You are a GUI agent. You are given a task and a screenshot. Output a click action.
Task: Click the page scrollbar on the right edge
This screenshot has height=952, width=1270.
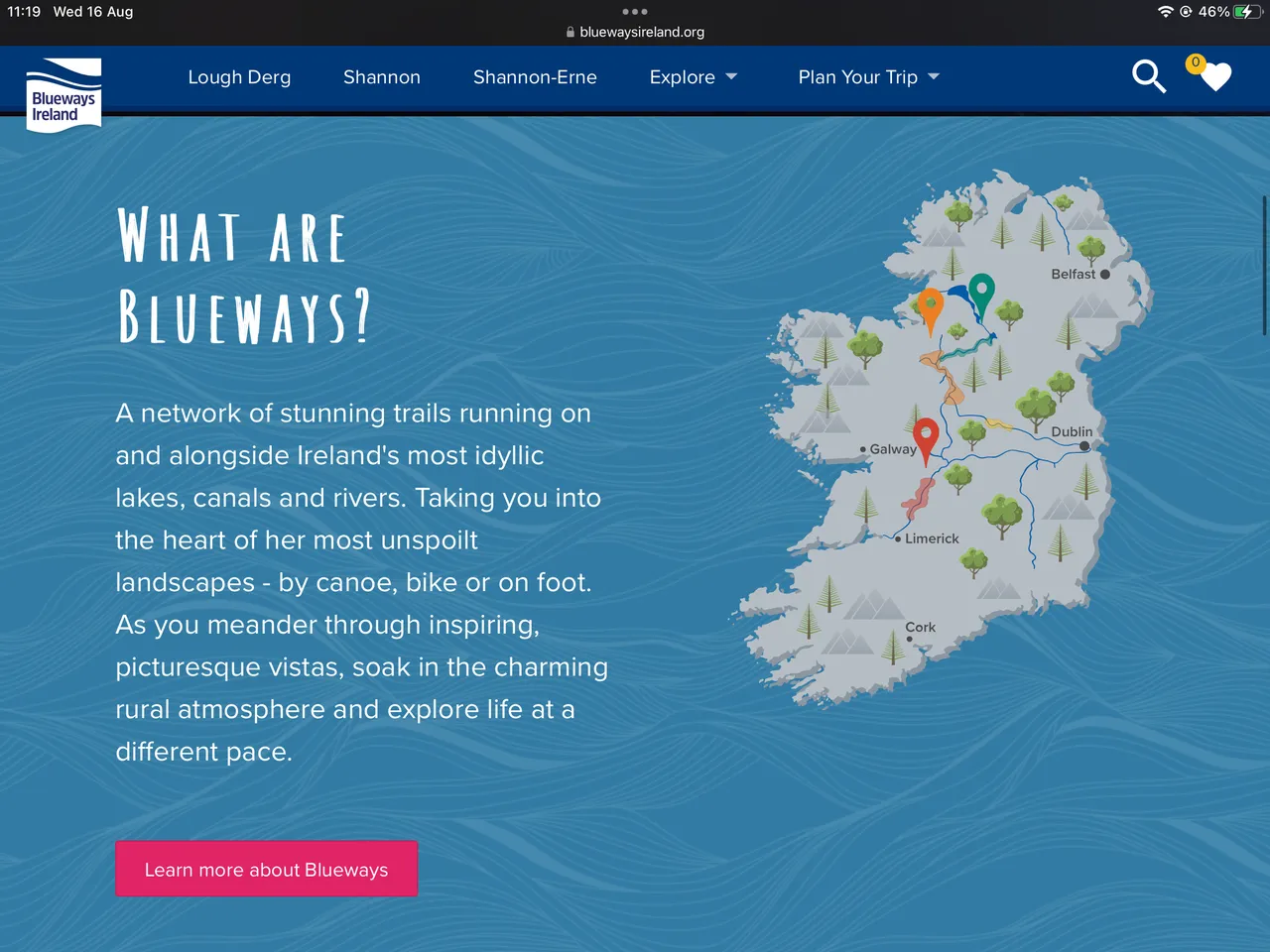(1265, 266)
